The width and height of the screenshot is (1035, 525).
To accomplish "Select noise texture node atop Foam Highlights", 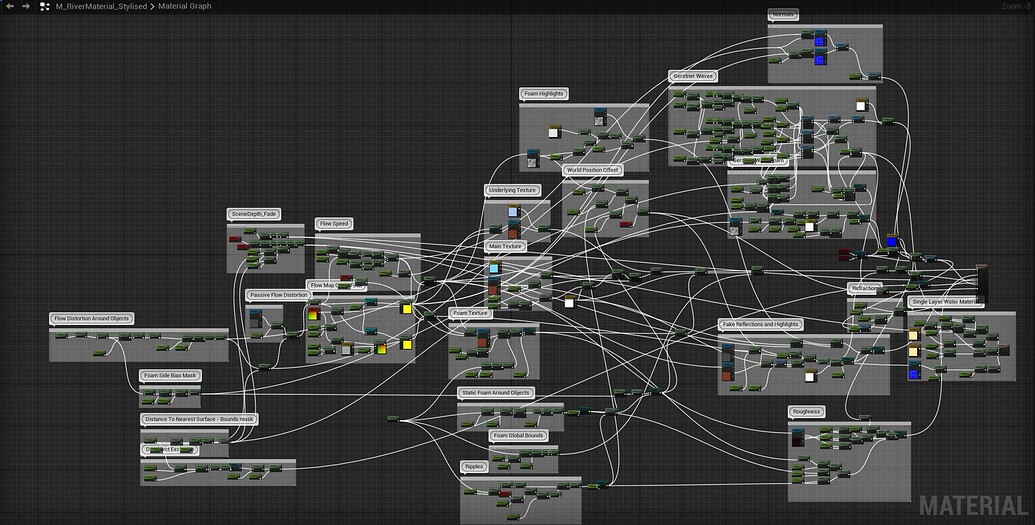I will [599, 118].
